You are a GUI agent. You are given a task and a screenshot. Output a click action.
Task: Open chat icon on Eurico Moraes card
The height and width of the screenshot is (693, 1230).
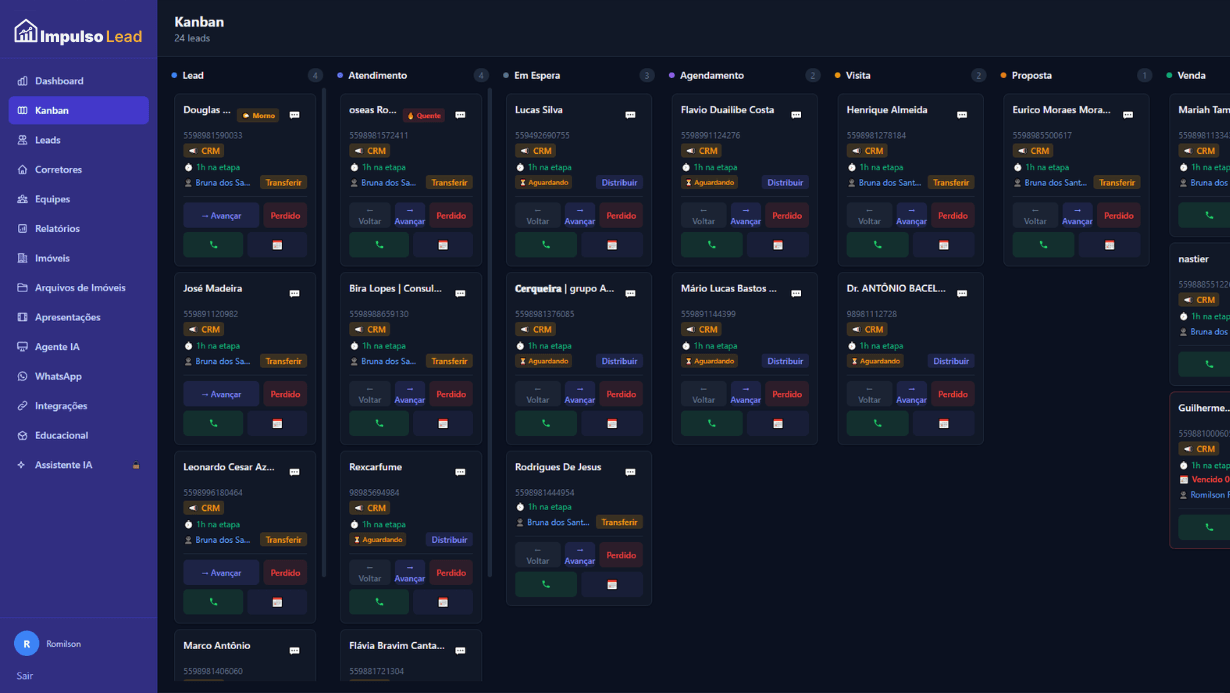point(1128,115)
